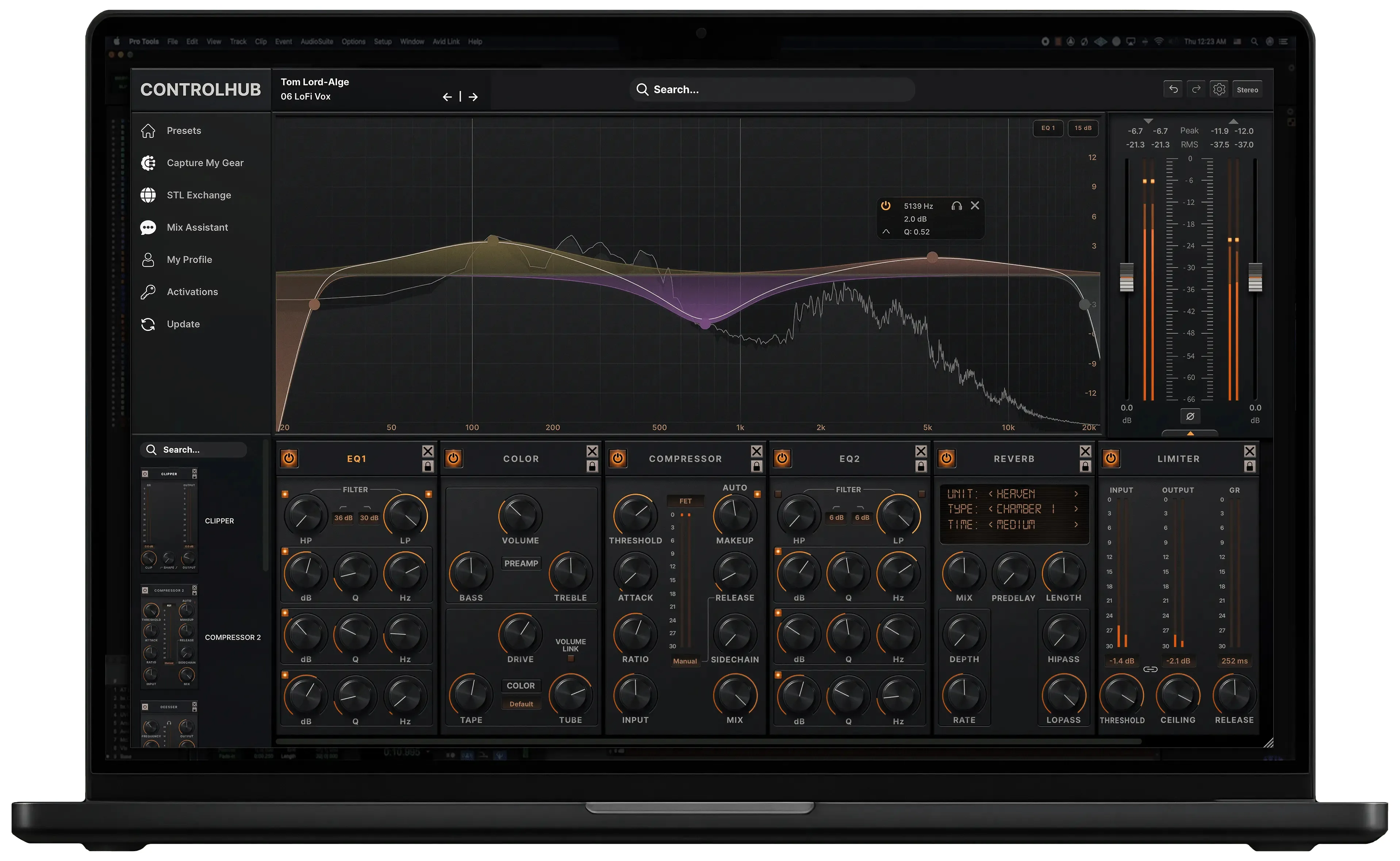Toggle VOLUME LINK checkbox in COLOR module
The width and height of the screenshot is (1400, 861).
click(x=571, y=659)
